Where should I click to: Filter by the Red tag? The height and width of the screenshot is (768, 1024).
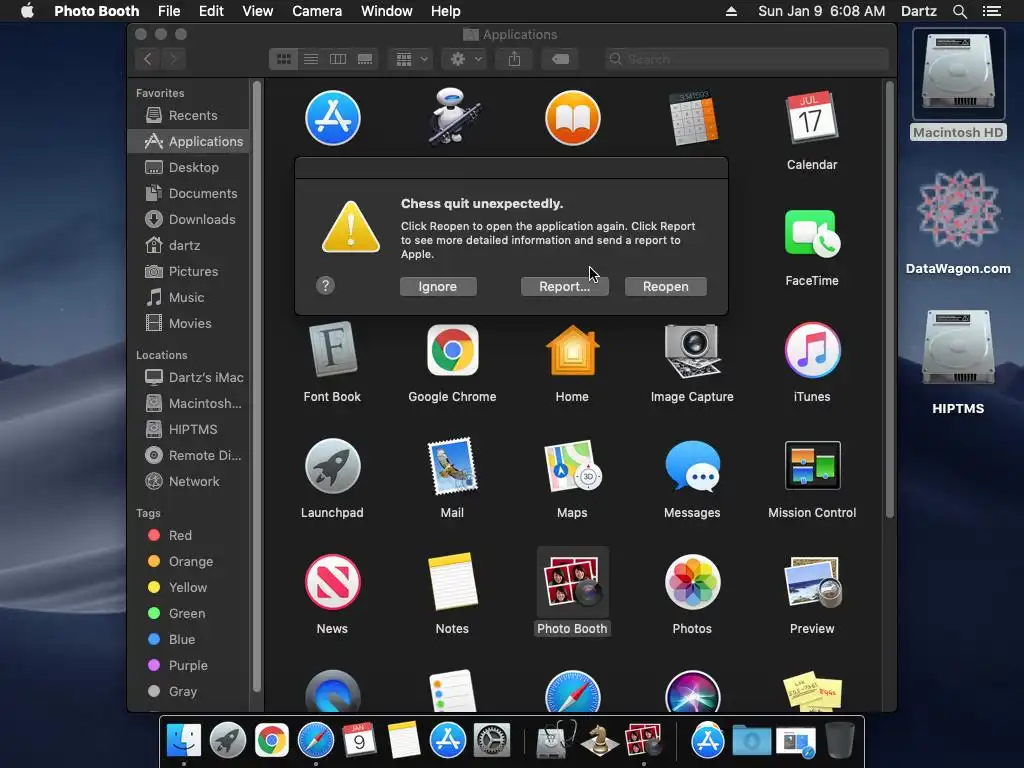tap(188, 536)
